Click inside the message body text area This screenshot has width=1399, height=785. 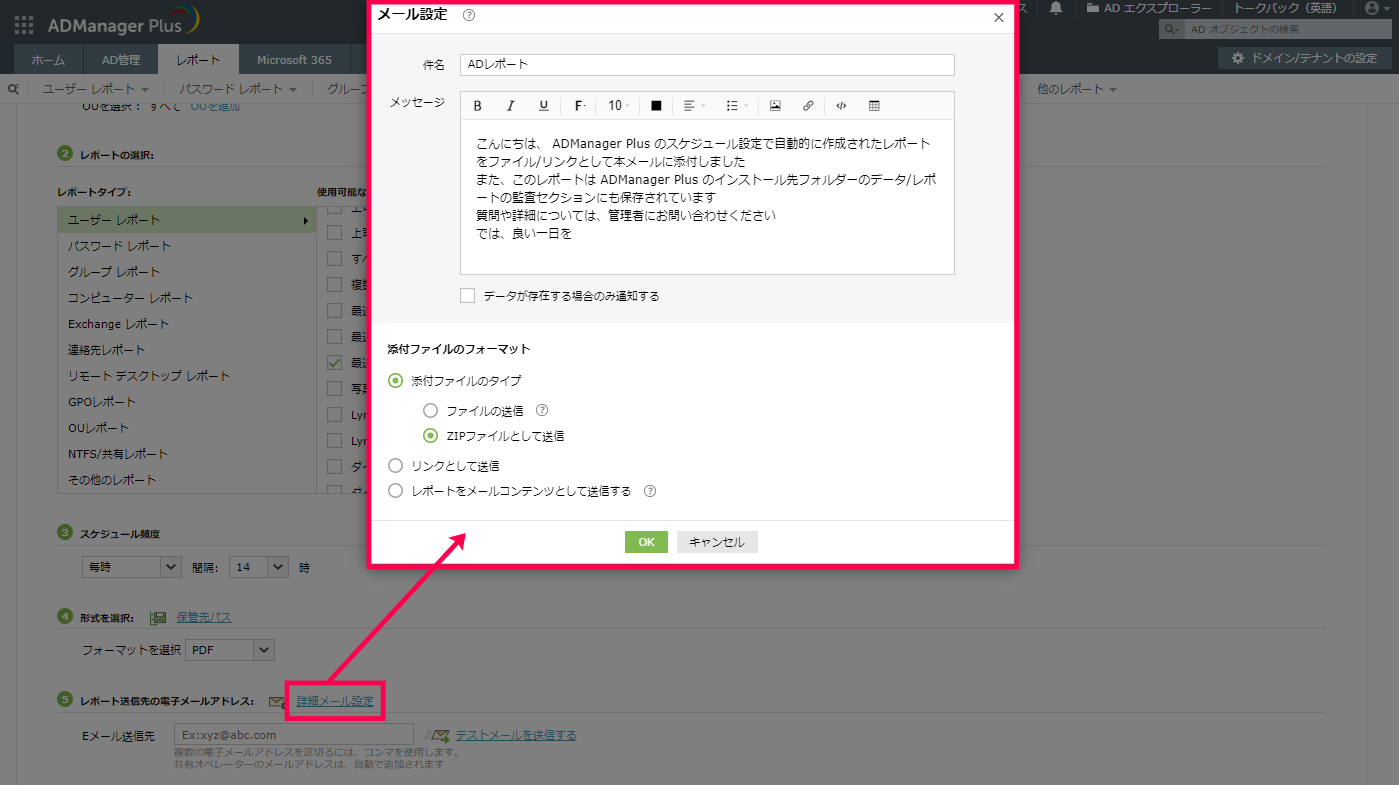click(x=707, y=197)
